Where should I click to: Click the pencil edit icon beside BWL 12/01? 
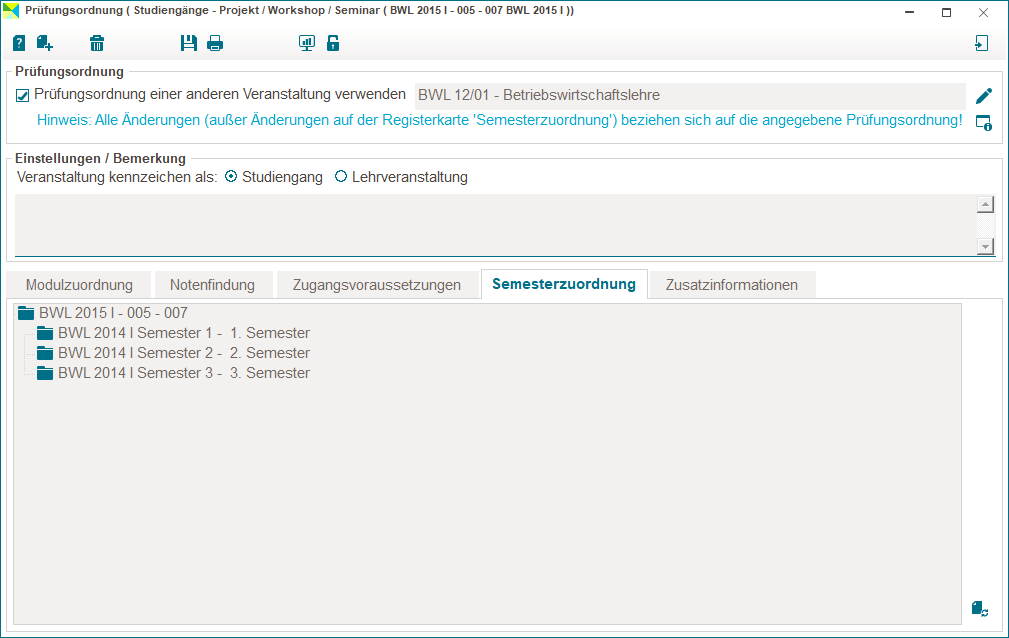point(984,96)
